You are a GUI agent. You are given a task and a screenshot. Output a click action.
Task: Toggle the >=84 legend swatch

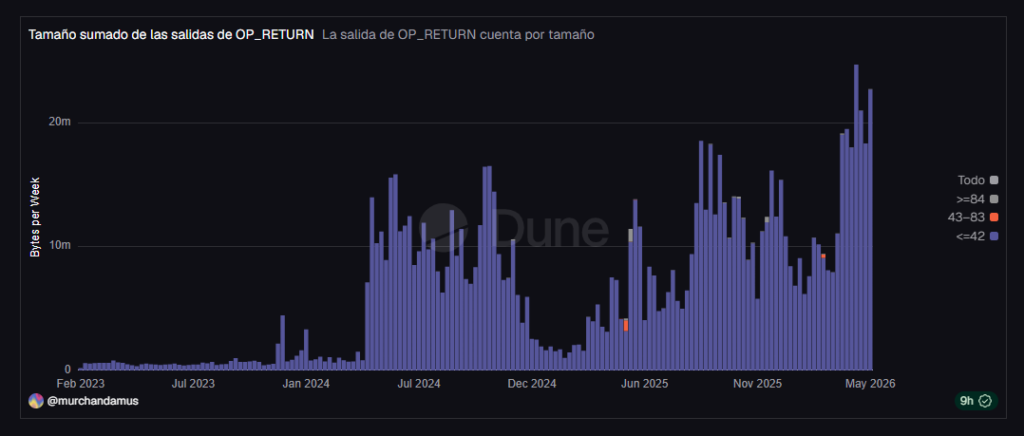994,199
